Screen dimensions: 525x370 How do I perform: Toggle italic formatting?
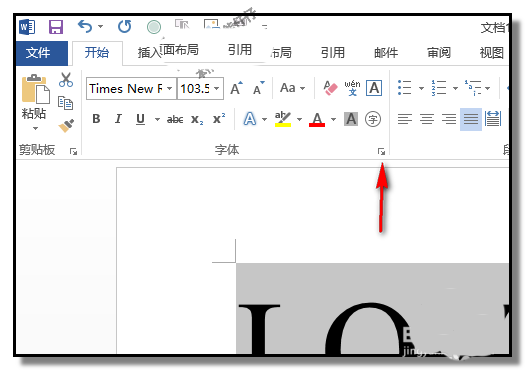[x=118, y=119]
